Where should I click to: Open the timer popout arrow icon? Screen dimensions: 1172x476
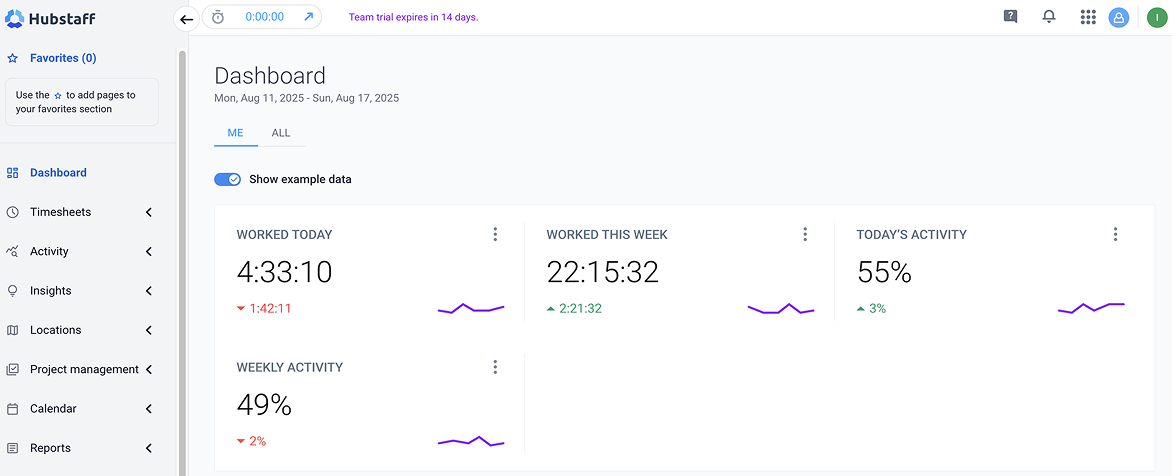click(x=308, y=17)
